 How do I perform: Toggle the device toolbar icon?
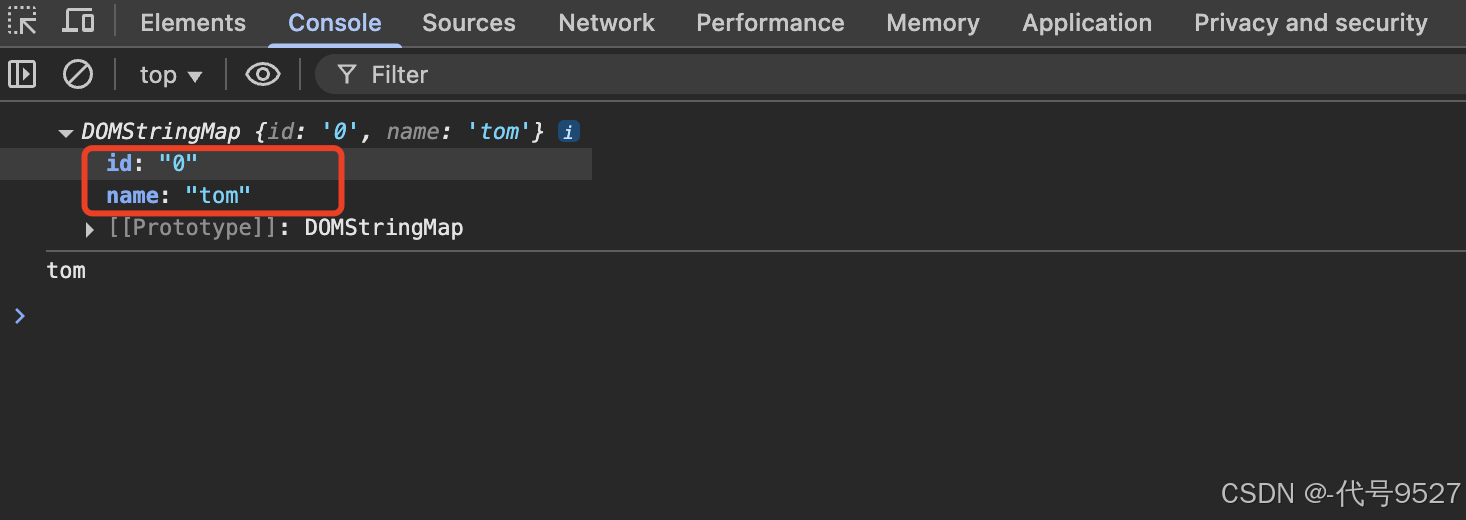(78, 21)
